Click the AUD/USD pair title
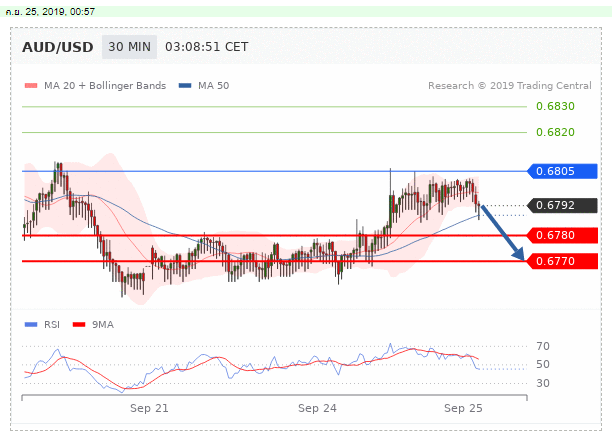The image size is (612, 441). pyautogui.click(x=57, y=47)
